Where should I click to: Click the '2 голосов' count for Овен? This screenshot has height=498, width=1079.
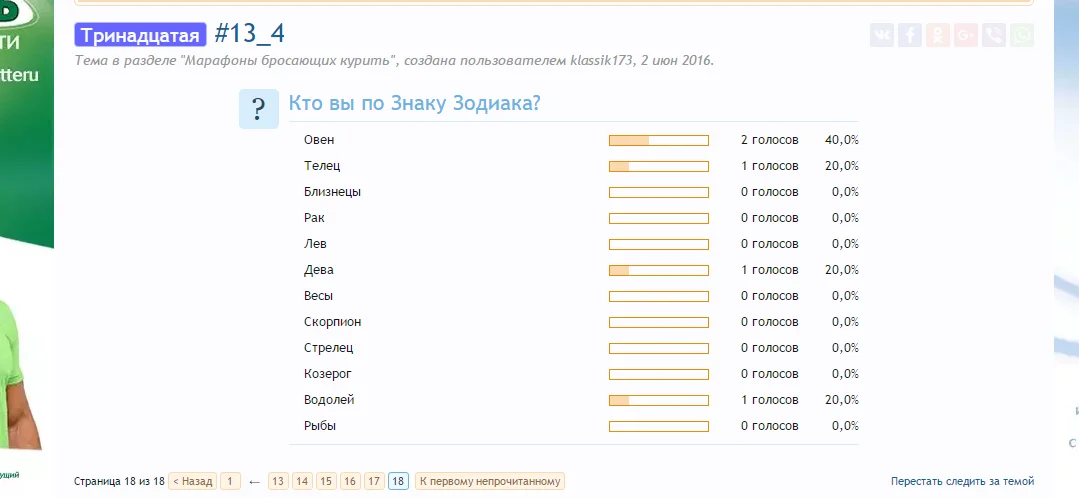(x=769, y=140)
